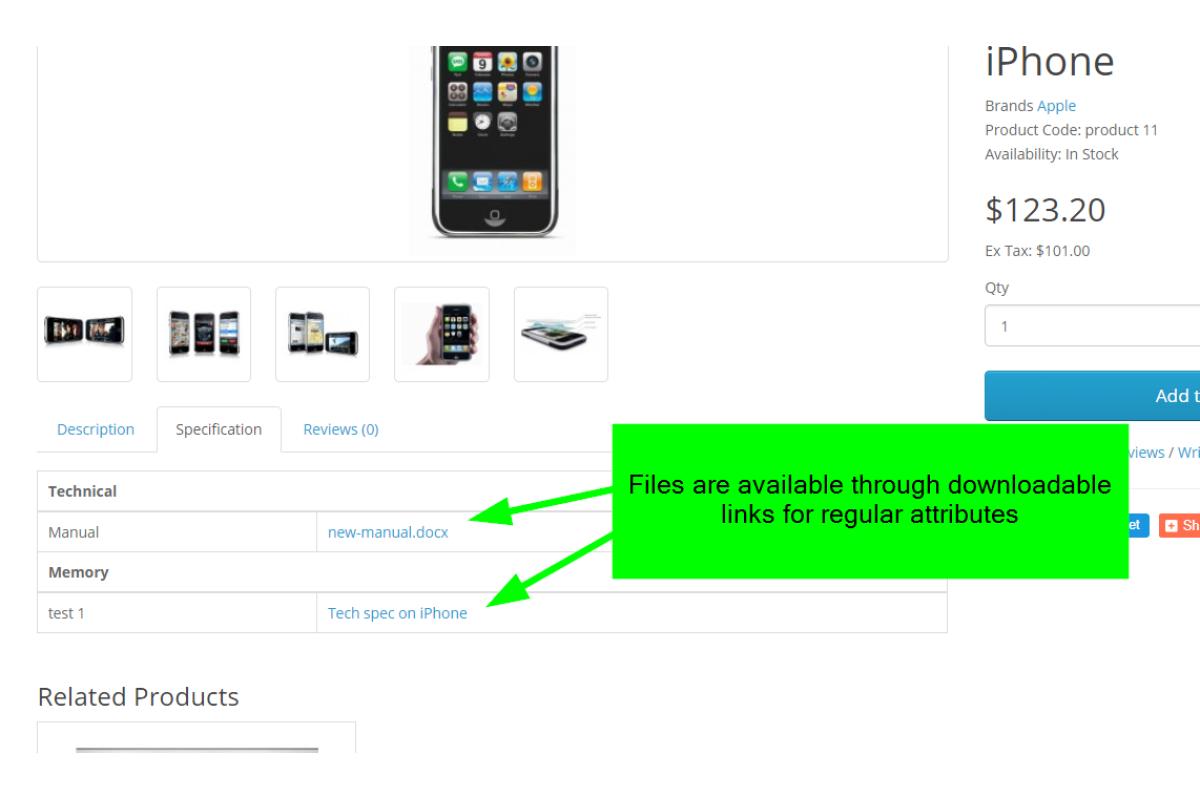
Task: View thumbnail of iPhone exploded layers
Action: pos(561,334)
